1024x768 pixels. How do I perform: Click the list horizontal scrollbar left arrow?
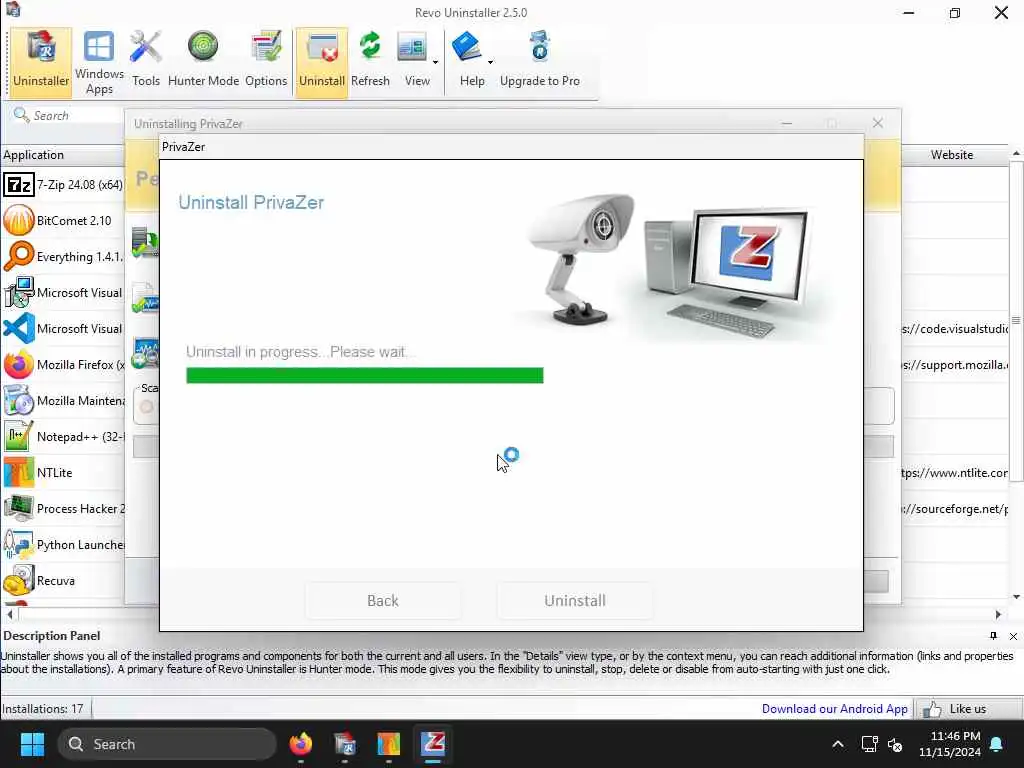(10, 615)
